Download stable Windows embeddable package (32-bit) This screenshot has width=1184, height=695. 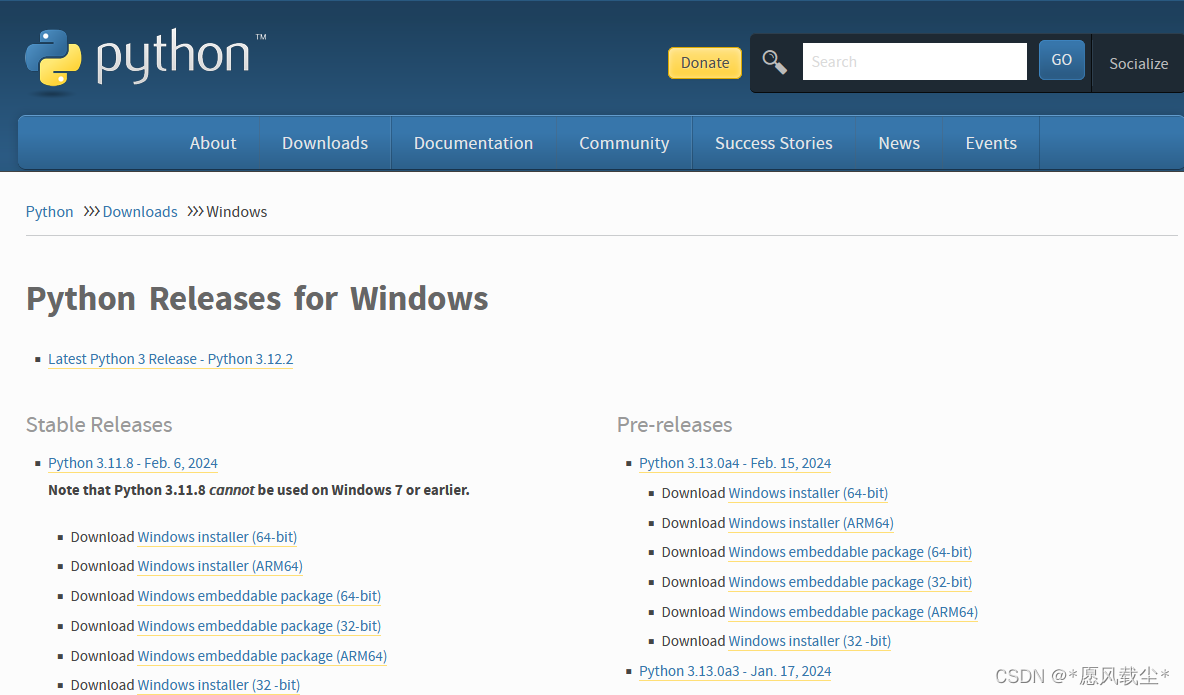[259, 626]
